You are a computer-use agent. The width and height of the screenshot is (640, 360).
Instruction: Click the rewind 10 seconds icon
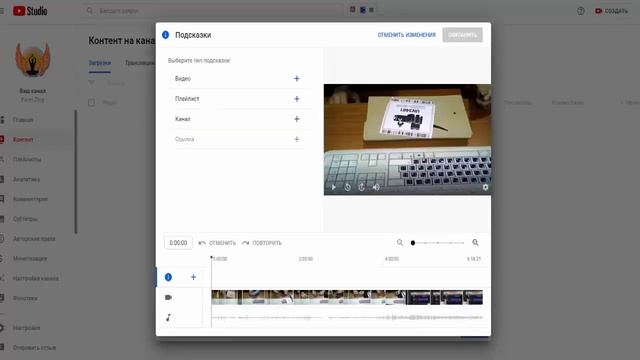pos(347,187)
